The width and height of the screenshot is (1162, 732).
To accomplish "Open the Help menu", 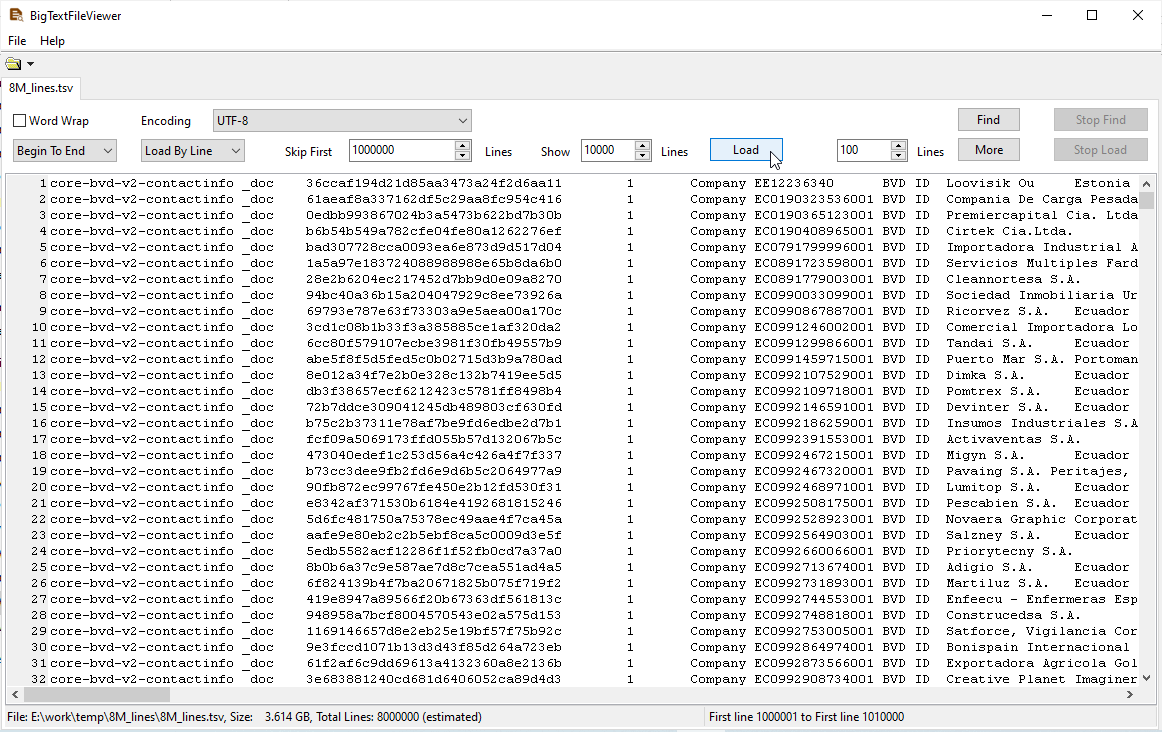I will (52, 41).
